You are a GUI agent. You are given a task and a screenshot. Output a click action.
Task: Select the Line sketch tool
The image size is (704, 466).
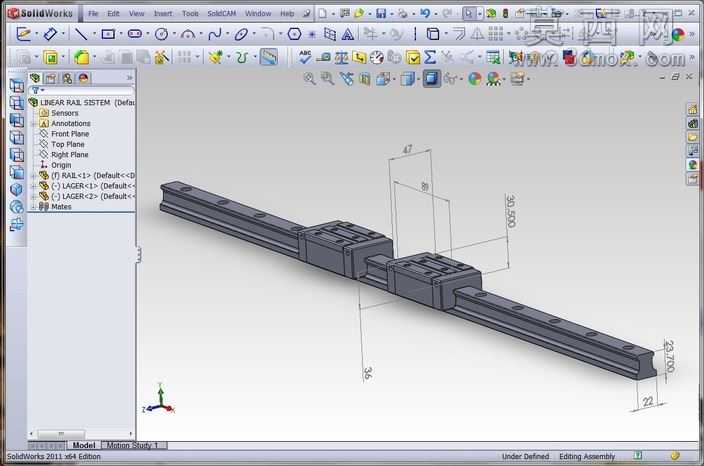coord(81,34)
